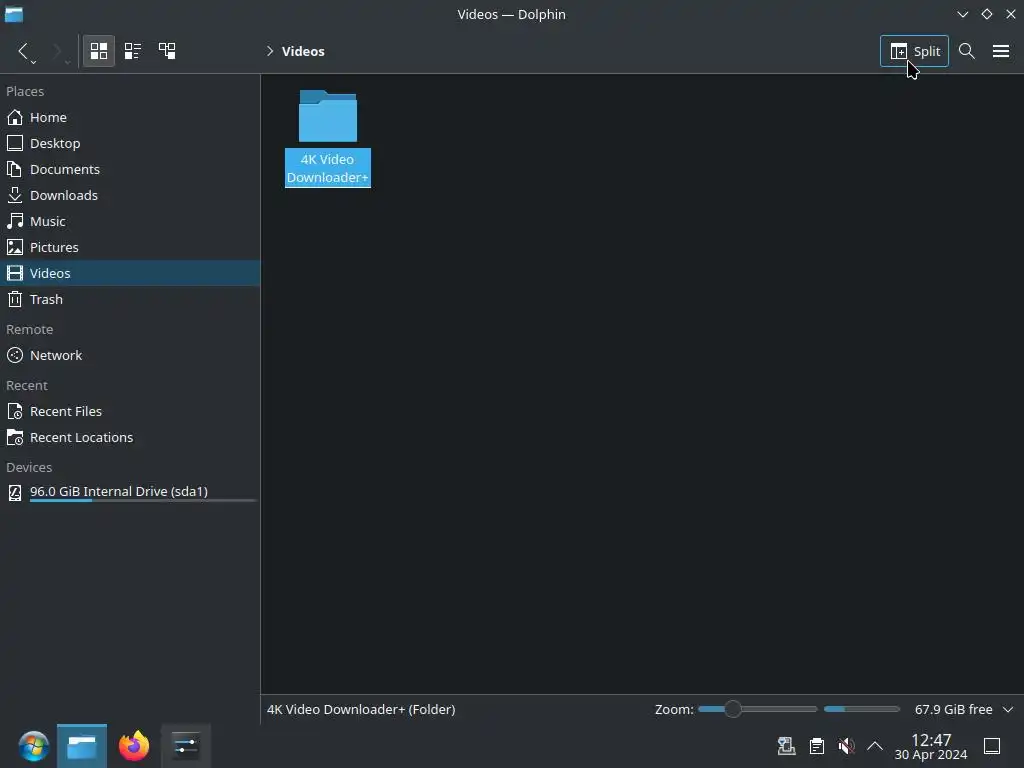Click the Music note icon in Places
Screen dimensions: 1024x768
pos(15,221)
